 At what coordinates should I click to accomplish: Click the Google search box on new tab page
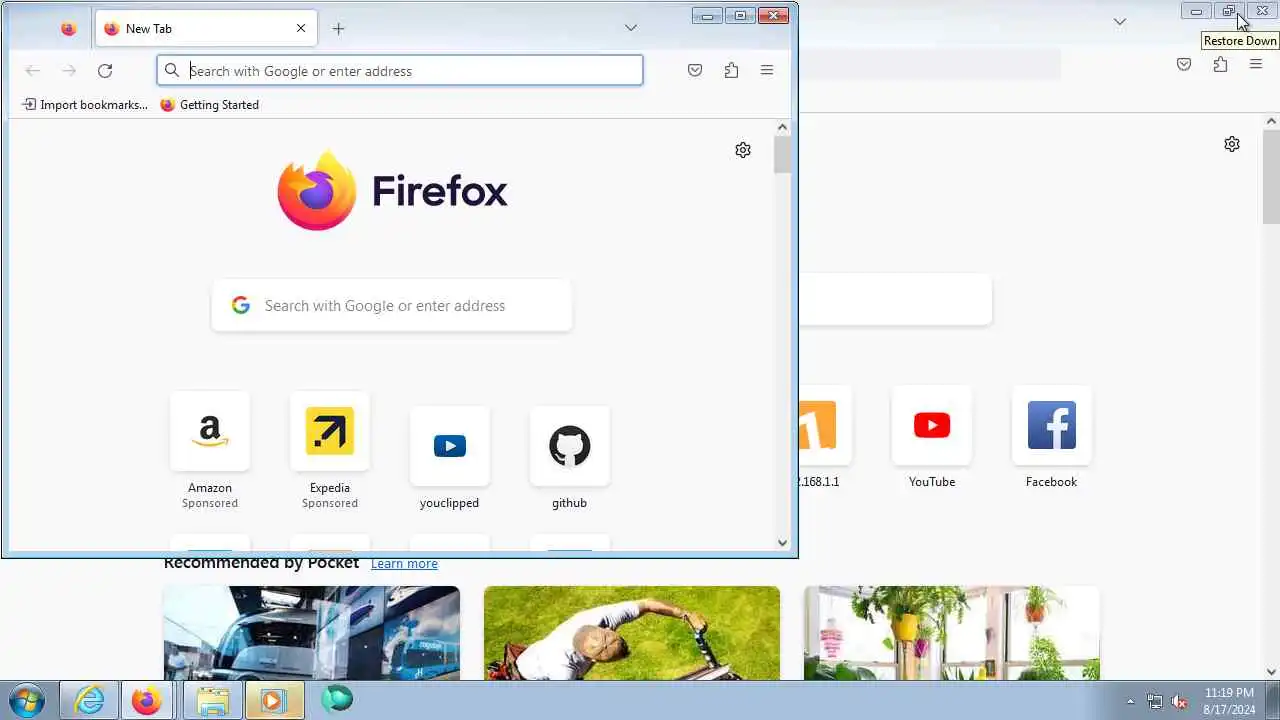tap(392, 306)
